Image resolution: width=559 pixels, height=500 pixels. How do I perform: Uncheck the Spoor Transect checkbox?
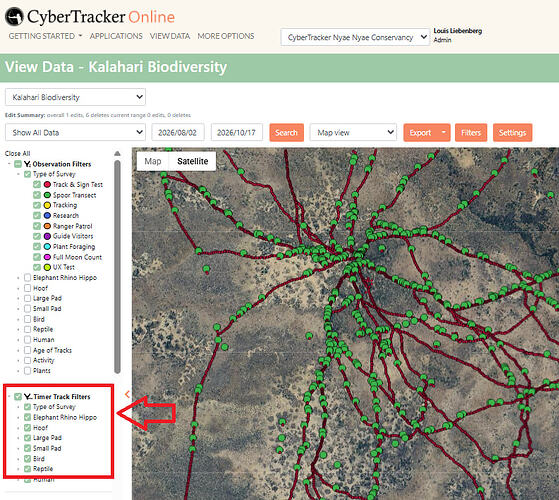(x=37, y=195)
